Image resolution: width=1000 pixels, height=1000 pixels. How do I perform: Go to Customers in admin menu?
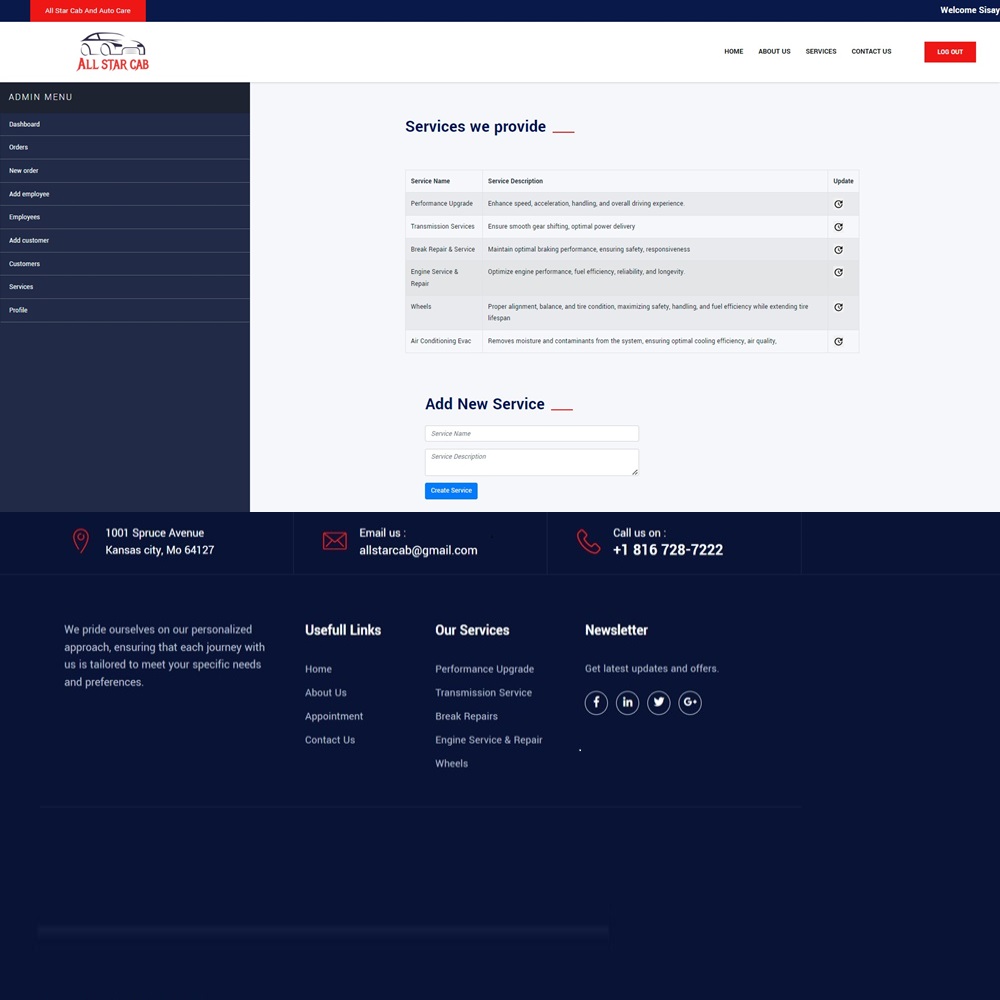click(x=25, y=264)
